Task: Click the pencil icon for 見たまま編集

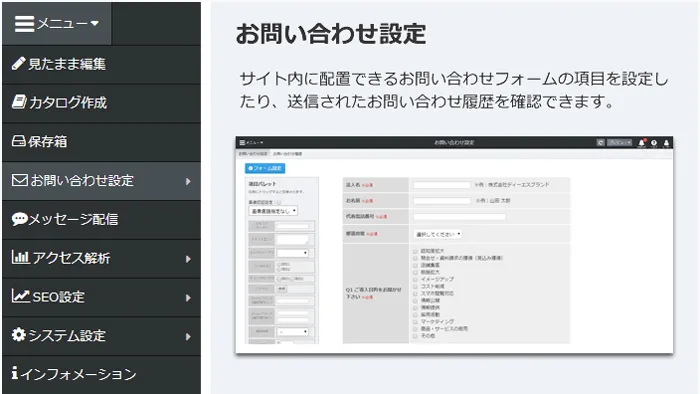Action: pyautogui.click(x=18, y=64)
